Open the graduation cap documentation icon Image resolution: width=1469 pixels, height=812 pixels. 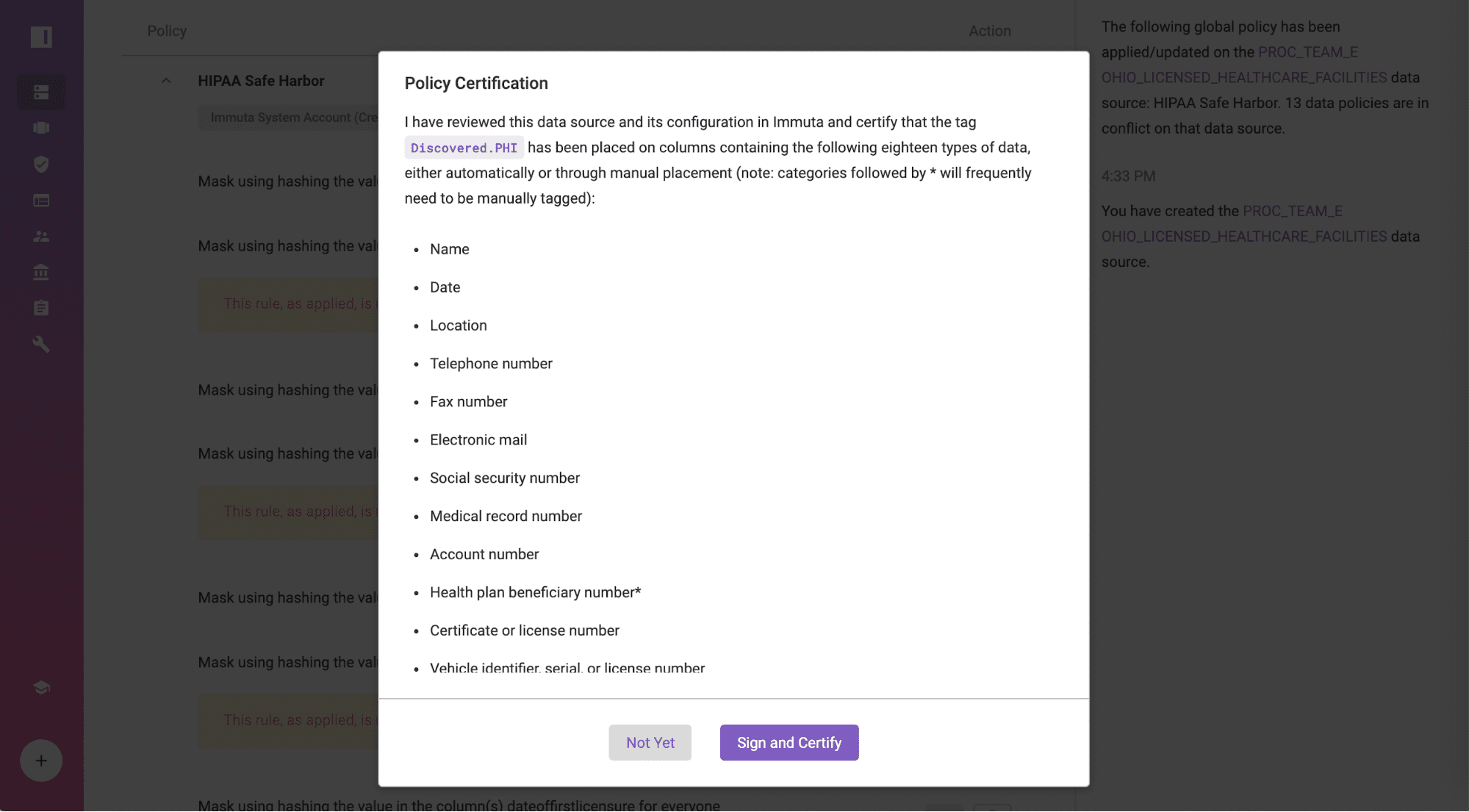[x=41, y=688]
